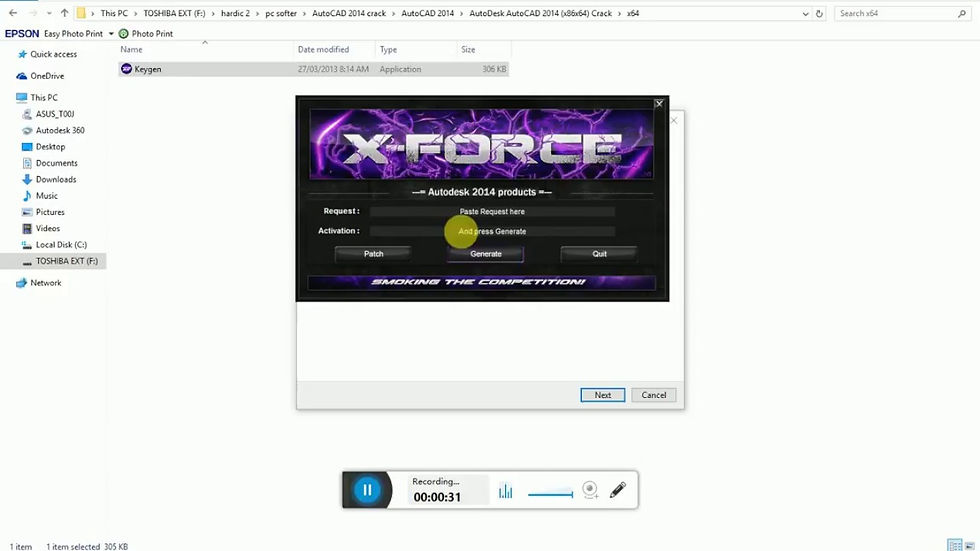Click the Activation field in X-Force
This screenshot has width=980, height=551.
(x=492, y=231)
